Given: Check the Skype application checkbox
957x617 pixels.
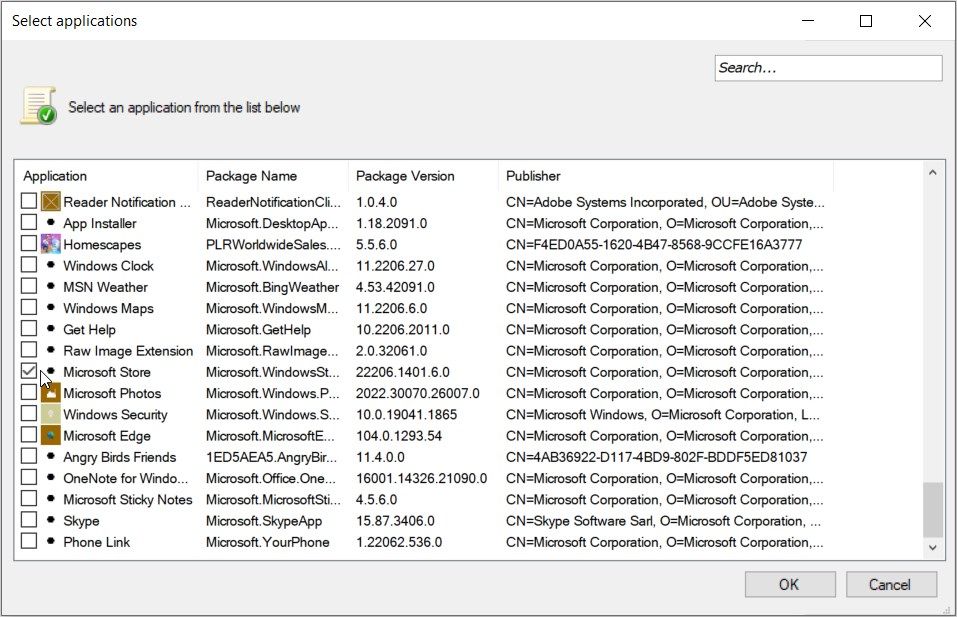Looking at the screenshot, I should tap(29, 520).
